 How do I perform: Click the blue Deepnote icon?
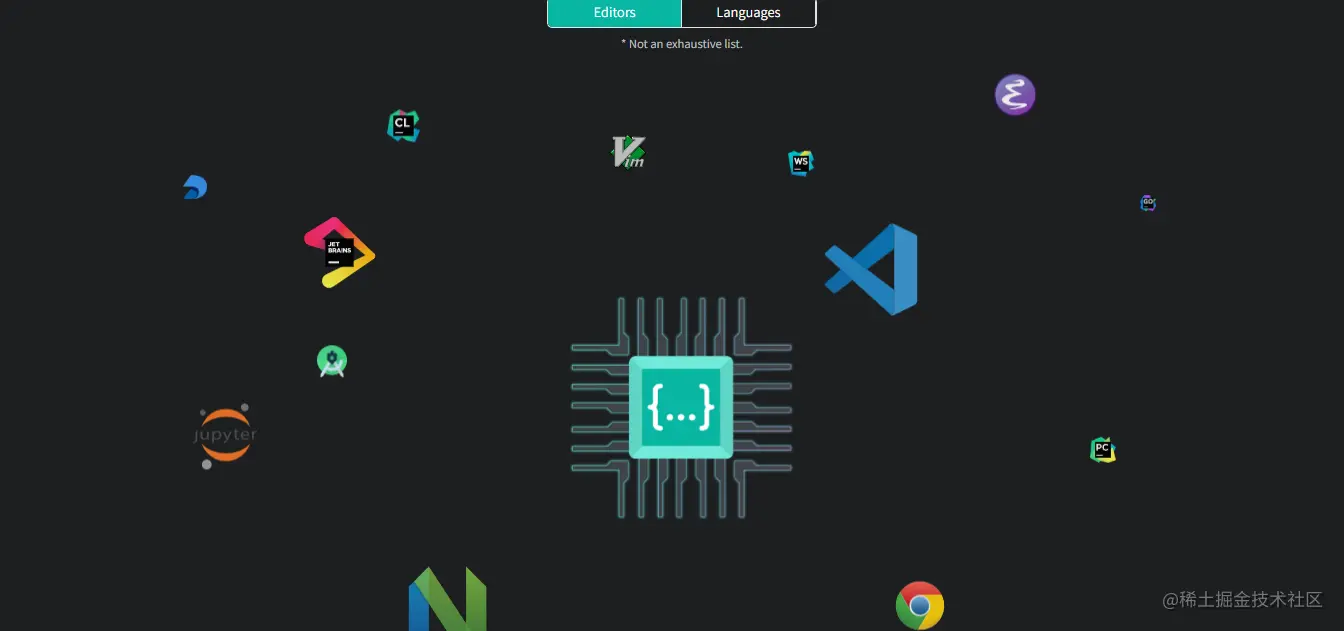195,187
